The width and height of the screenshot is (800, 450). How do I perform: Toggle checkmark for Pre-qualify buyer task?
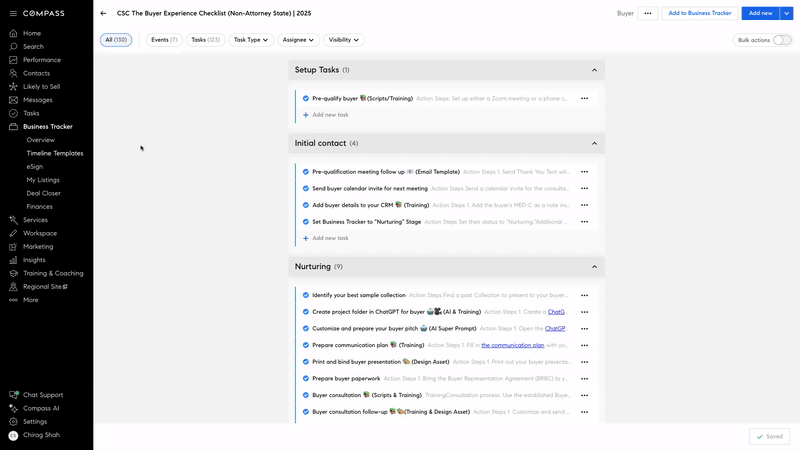point(306,98)
